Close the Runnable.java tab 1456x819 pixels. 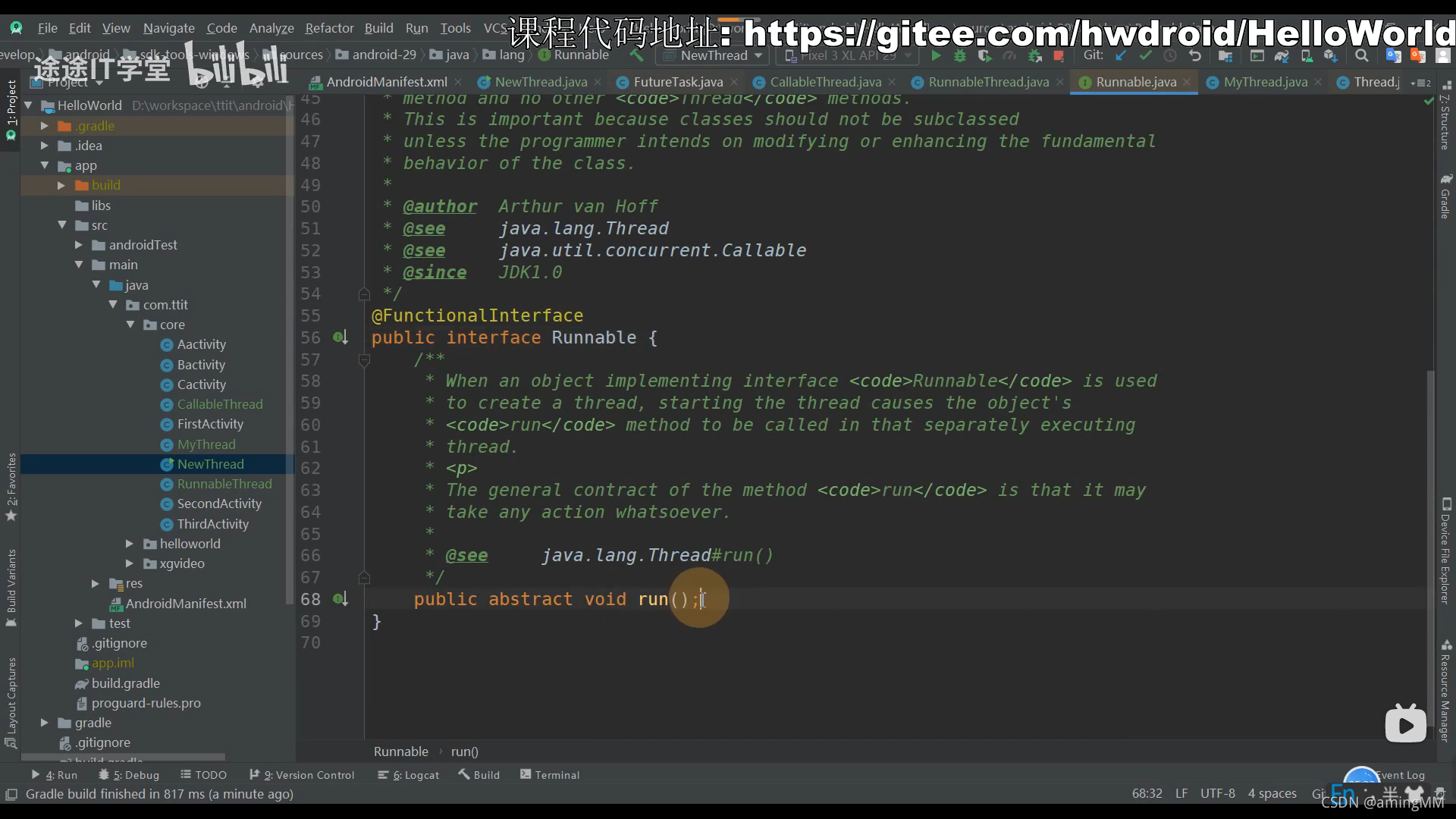(1187, 82)
